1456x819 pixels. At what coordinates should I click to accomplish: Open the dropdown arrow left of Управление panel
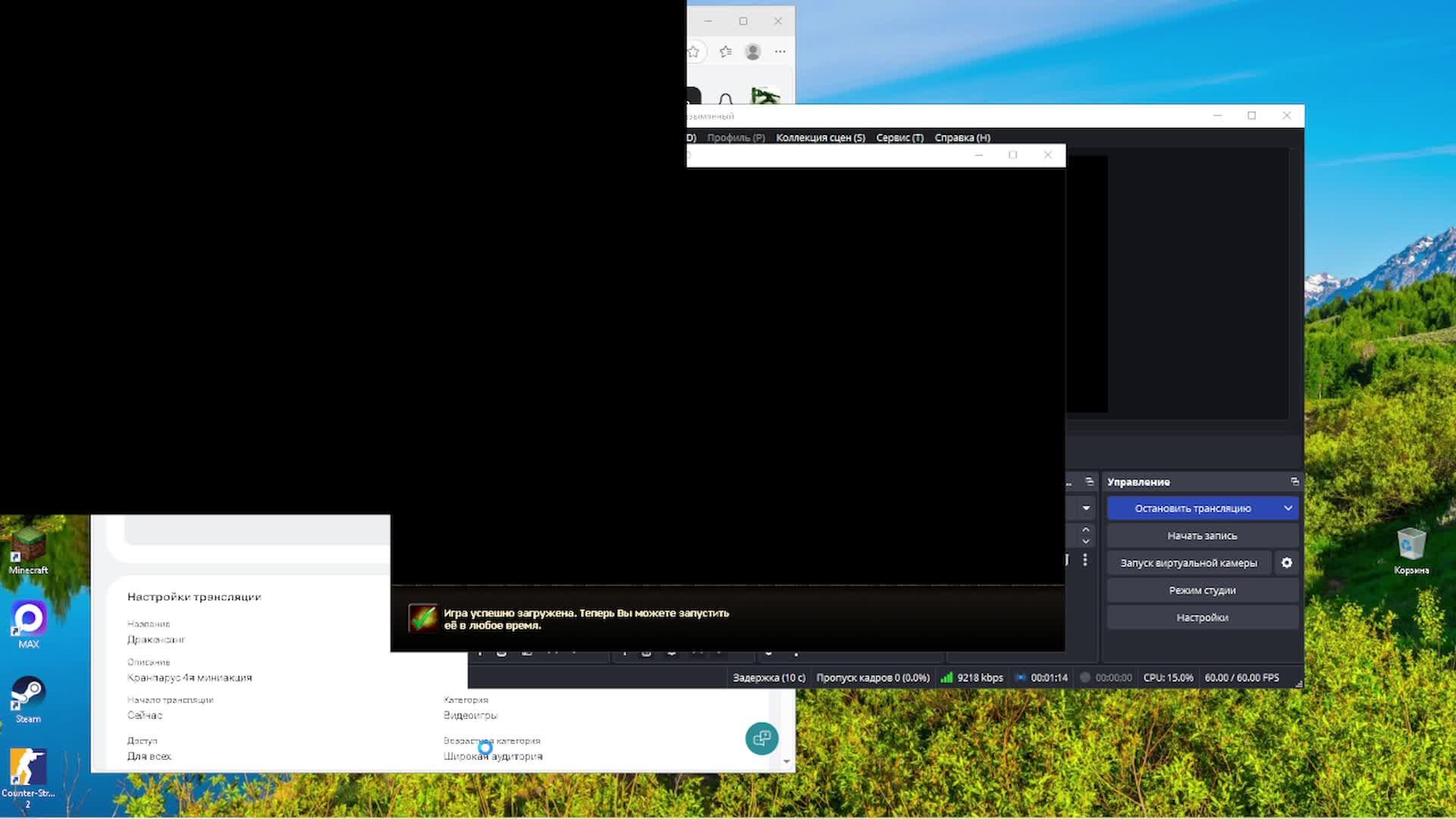pos(1086,508)
